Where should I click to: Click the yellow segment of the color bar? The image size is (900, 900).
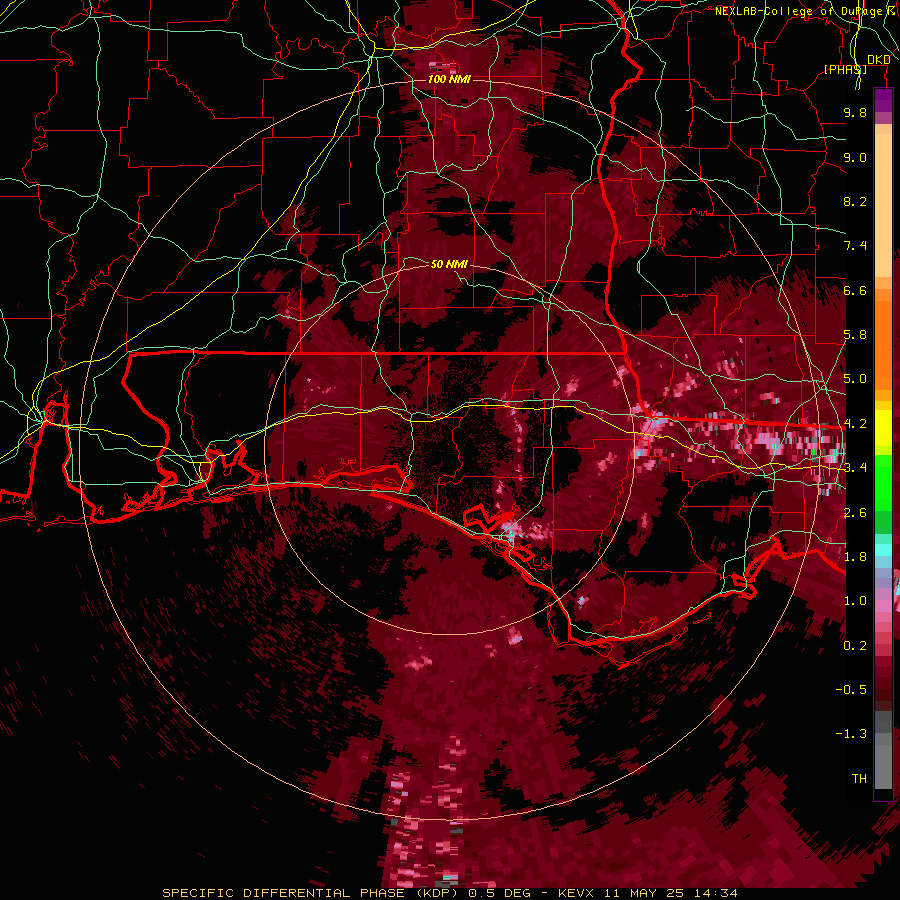(x=883, y=428)
